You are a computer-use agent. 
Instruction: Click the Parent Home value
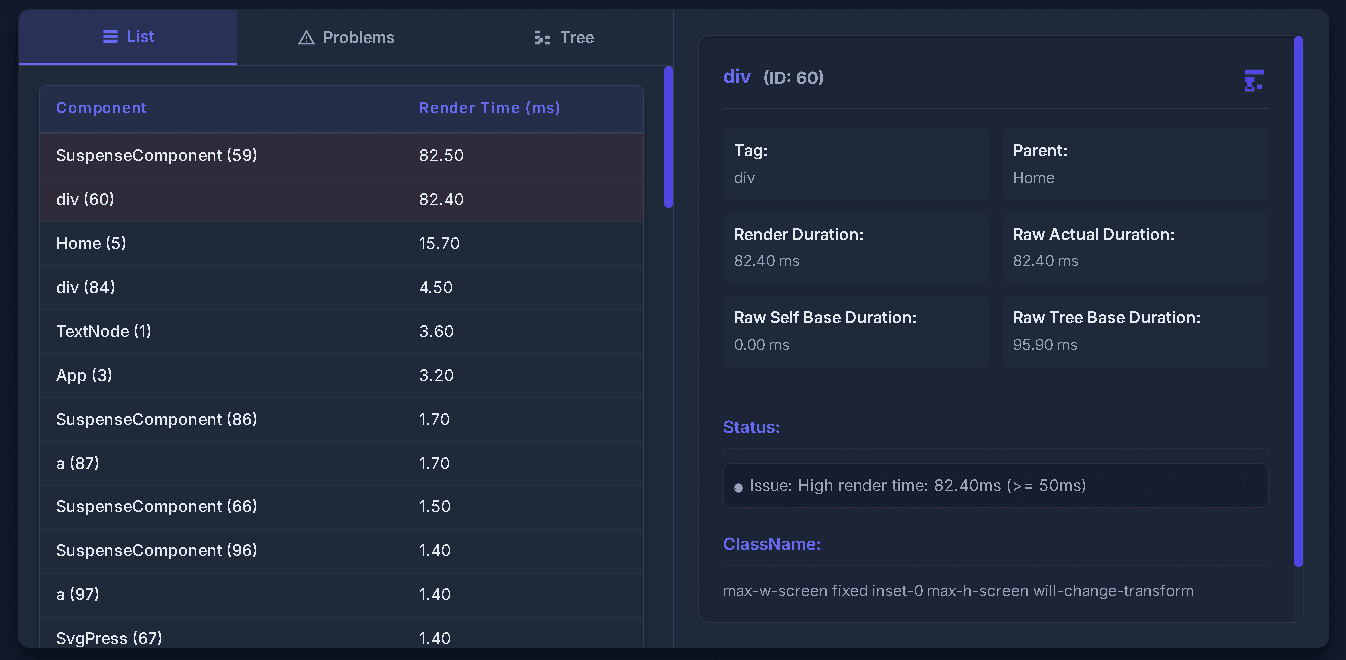(1033, 178)
